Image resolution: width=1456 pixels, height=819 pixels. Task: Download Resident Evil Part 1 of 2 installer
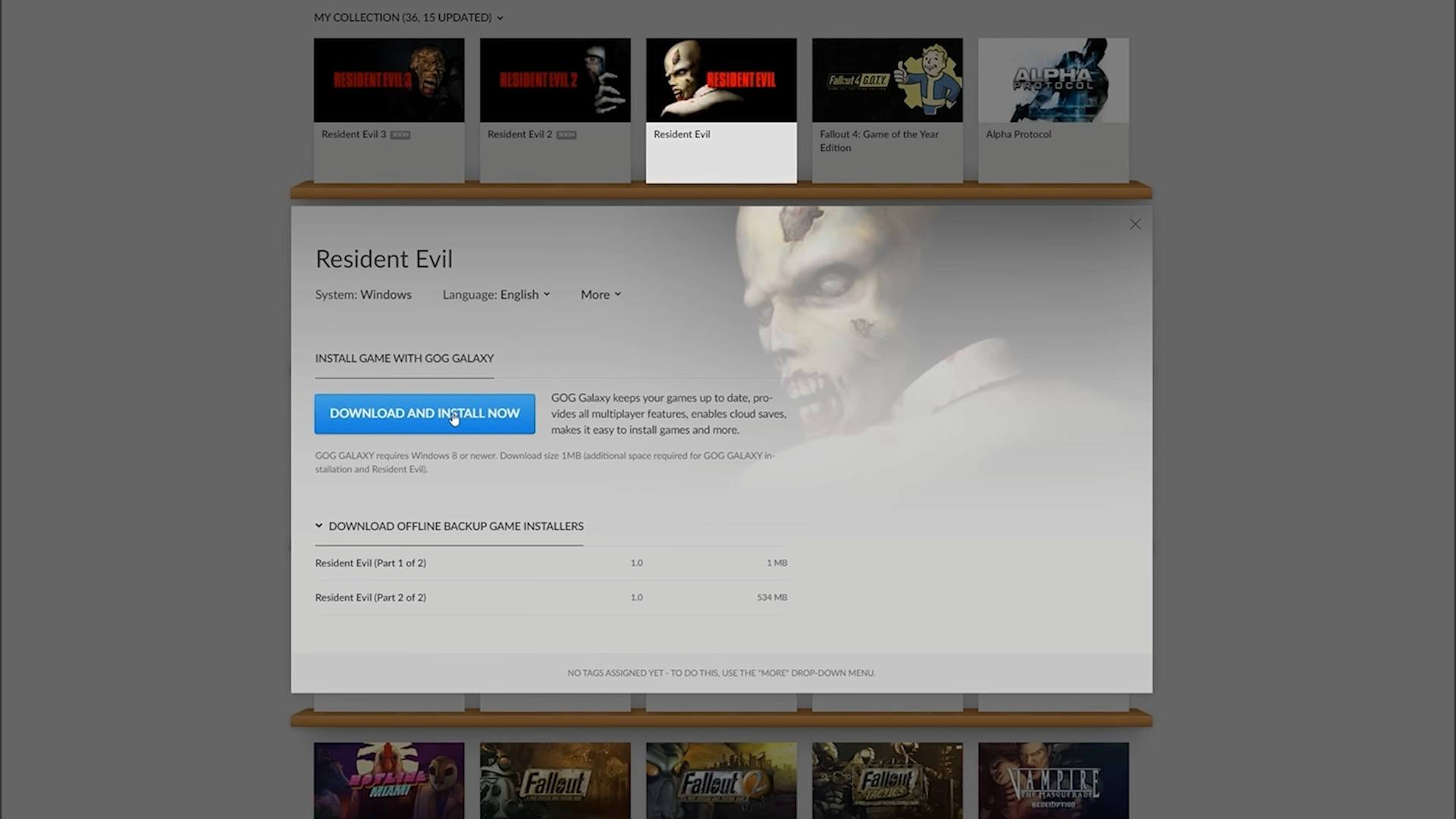(x=551, y=563)
